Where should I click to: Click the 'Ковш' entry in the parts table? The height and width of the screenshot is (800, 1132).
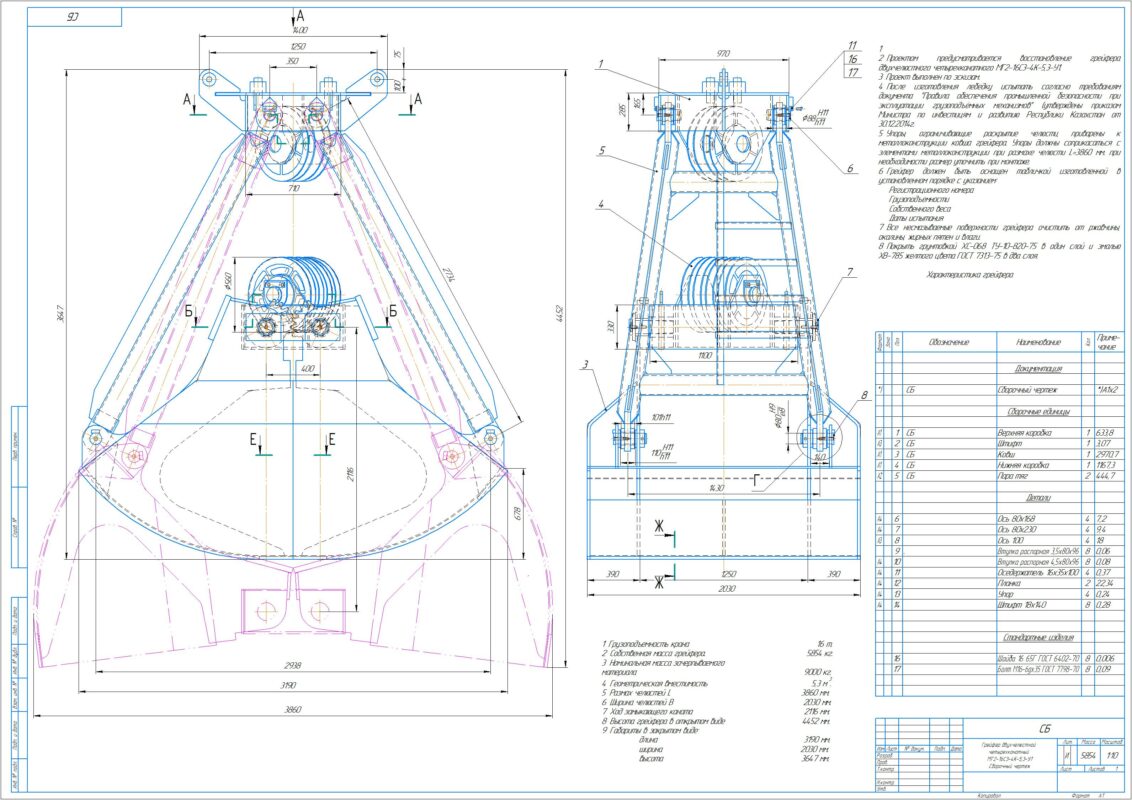tap(1006, 455)
